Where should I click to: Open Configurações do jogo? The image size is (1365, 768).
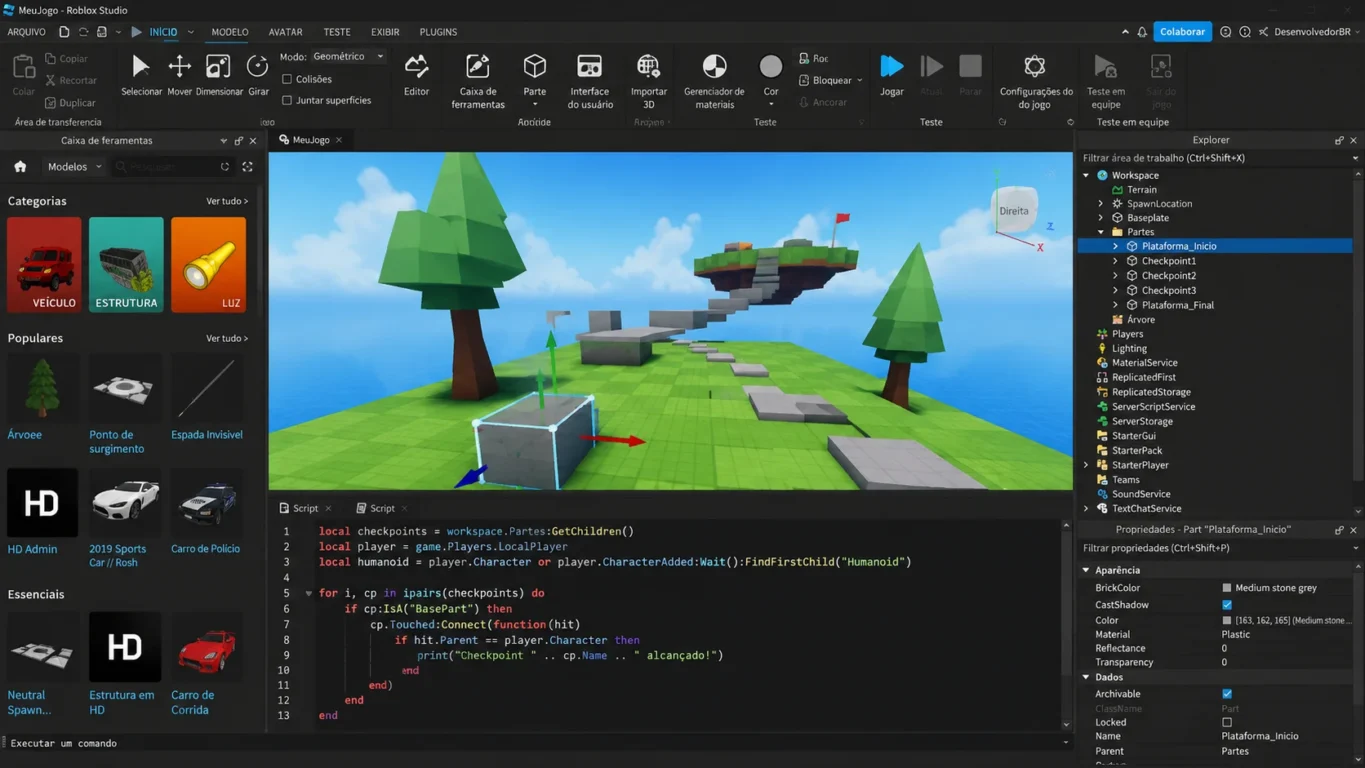[1035, 80]
